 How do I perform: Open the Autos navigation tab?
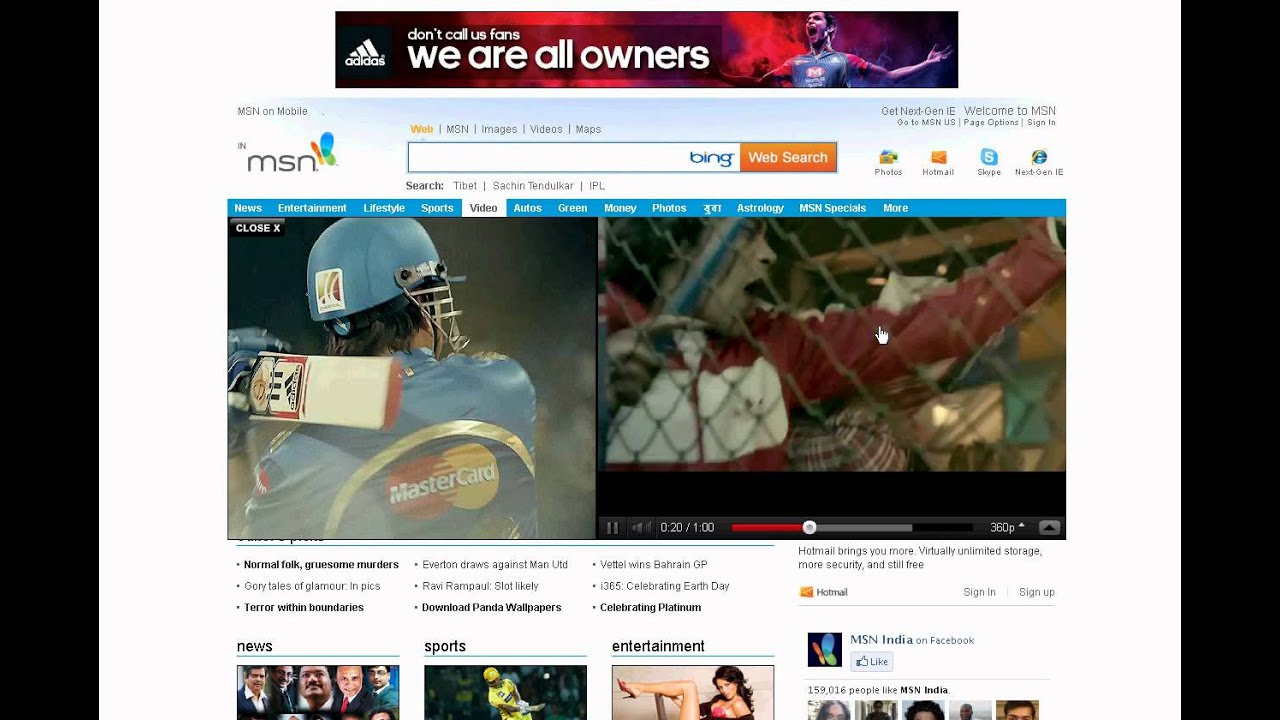coord(527,208)
